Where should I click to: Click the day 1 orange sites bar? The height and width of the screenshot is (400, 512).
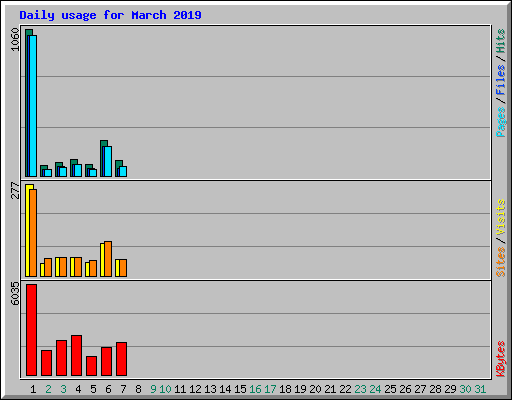coord(33,233)
